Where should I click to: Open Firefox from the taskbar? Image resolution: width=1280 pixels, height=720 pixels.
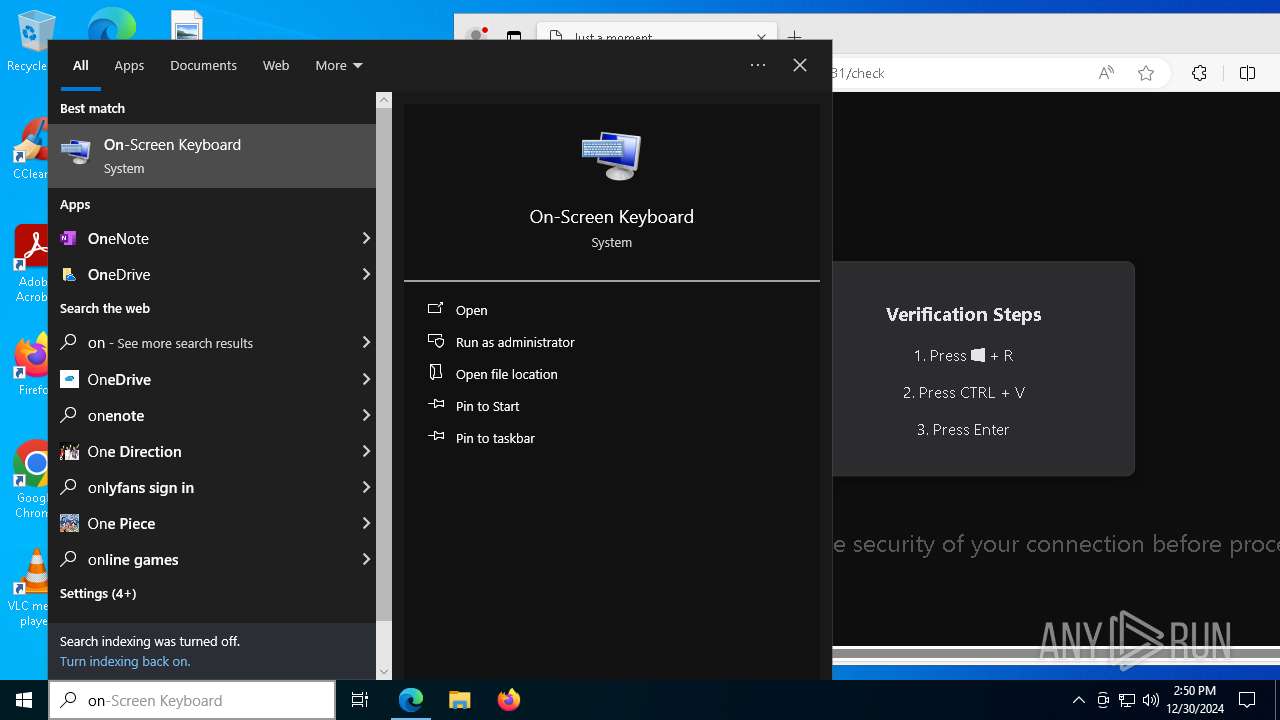tap(508, 700)
